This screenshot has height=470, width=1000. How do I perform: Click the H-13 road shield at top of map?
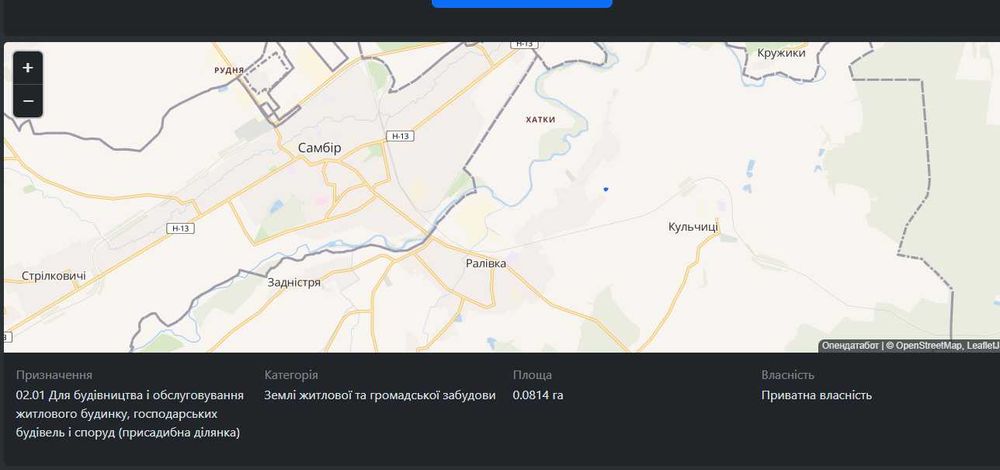pos(523,44)
